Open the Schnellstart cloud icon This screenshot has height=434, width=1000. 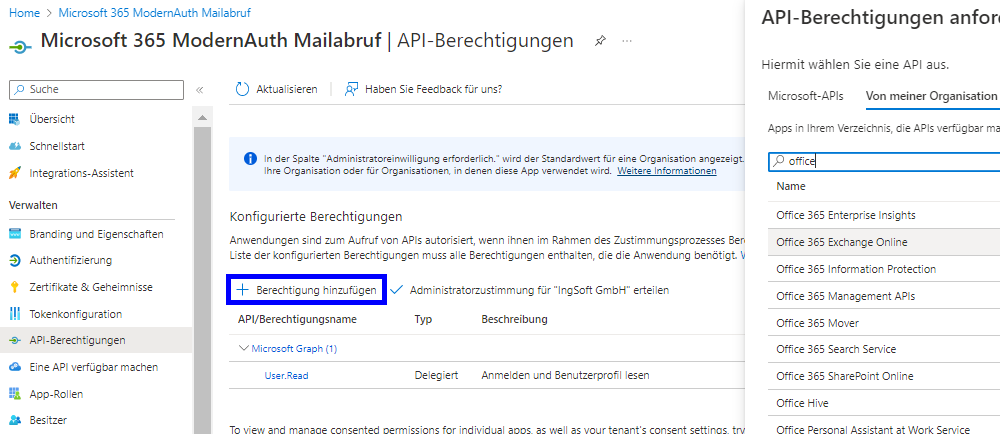click(x=15, y=146)
